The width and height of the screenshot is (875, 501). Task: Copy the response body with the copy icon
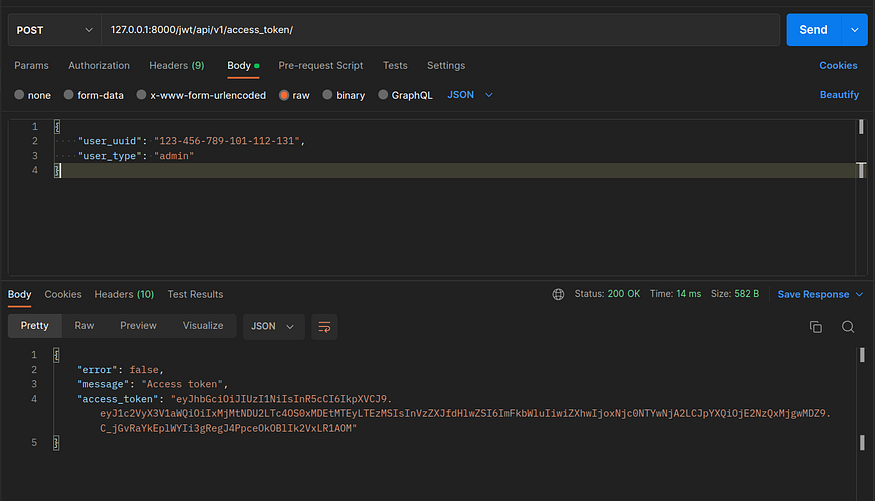coord(815,327)
